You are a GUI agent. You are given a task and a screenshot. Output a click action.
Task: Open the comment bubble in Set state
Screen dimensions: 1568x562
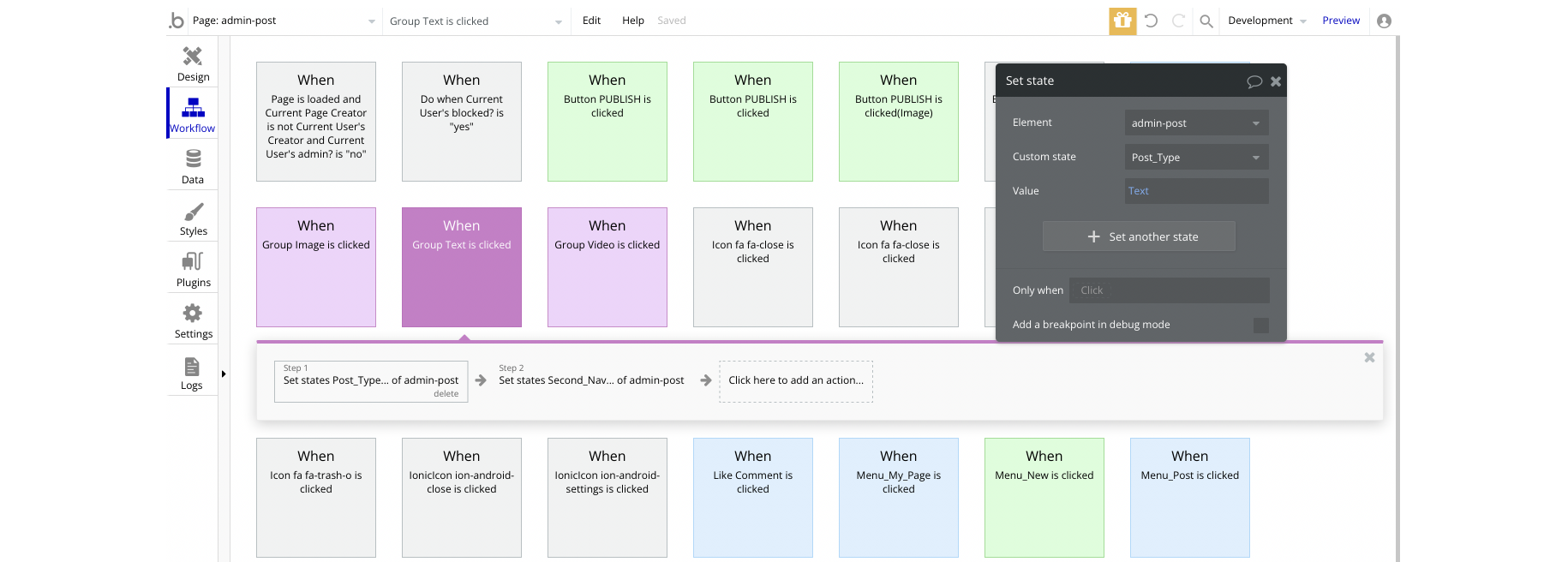[x=1254, y=81]
